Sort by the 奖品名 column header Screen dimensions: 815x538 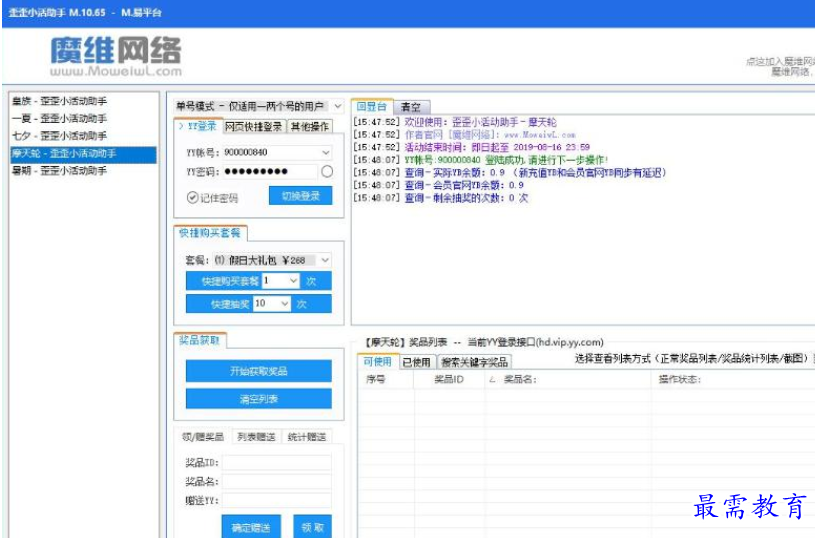(x=568, y=379)
